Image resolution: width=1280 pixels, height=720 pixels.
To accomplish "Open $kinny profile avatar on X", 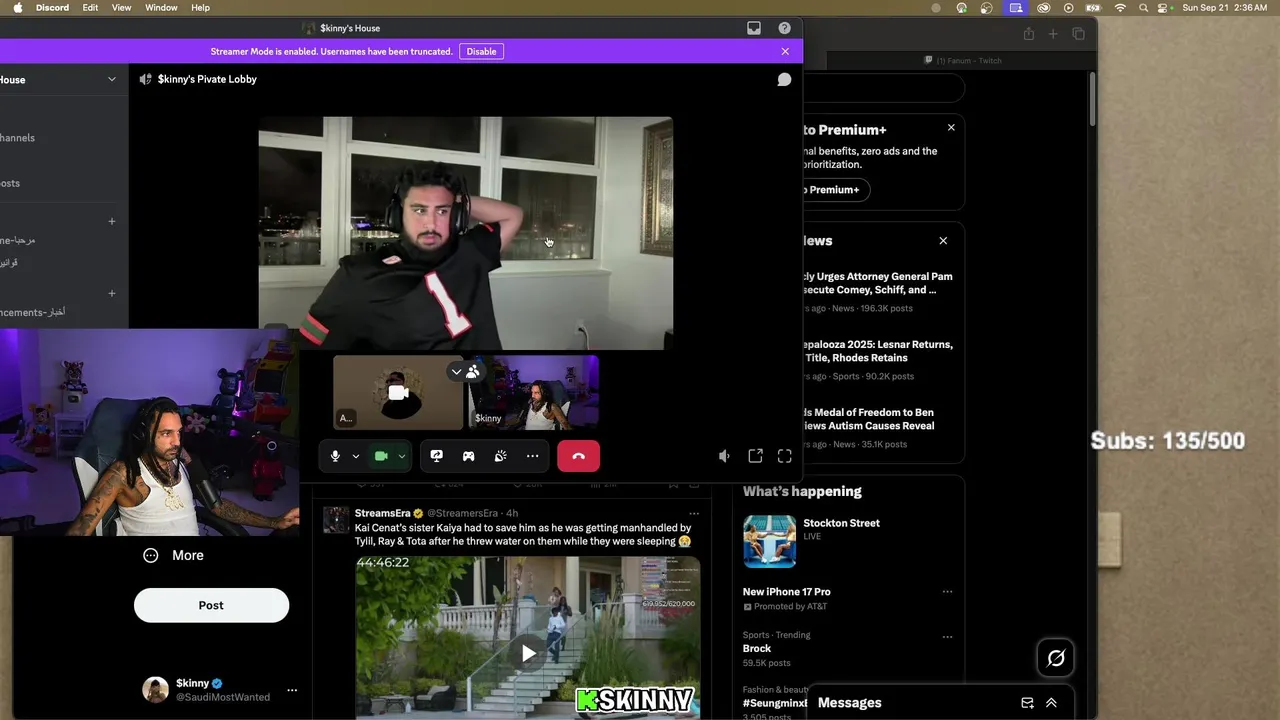I will (155, 690).
